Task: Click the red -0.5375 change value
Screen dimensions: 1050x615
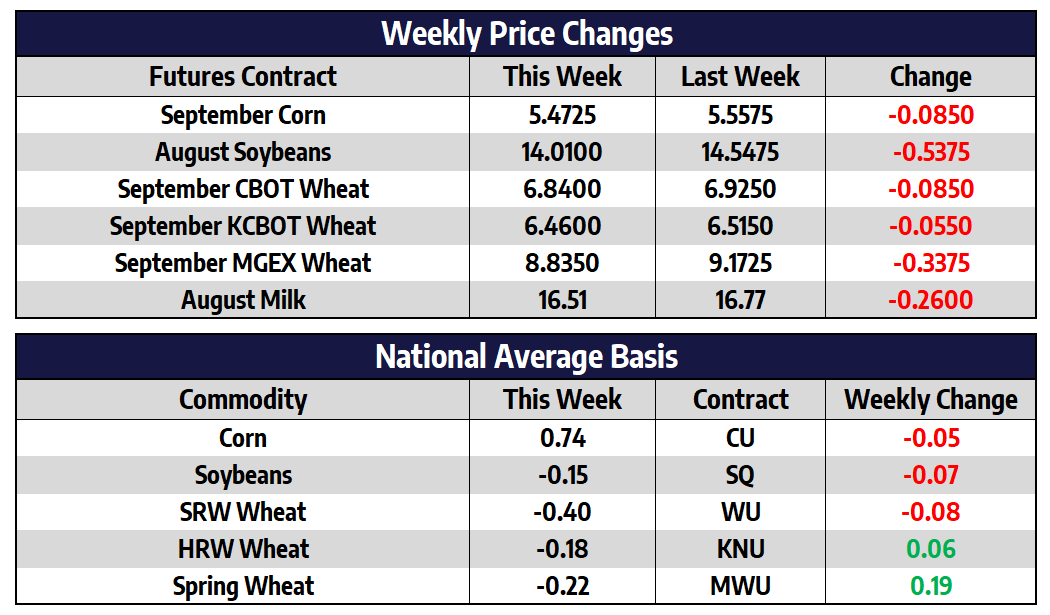Action: 930,152
